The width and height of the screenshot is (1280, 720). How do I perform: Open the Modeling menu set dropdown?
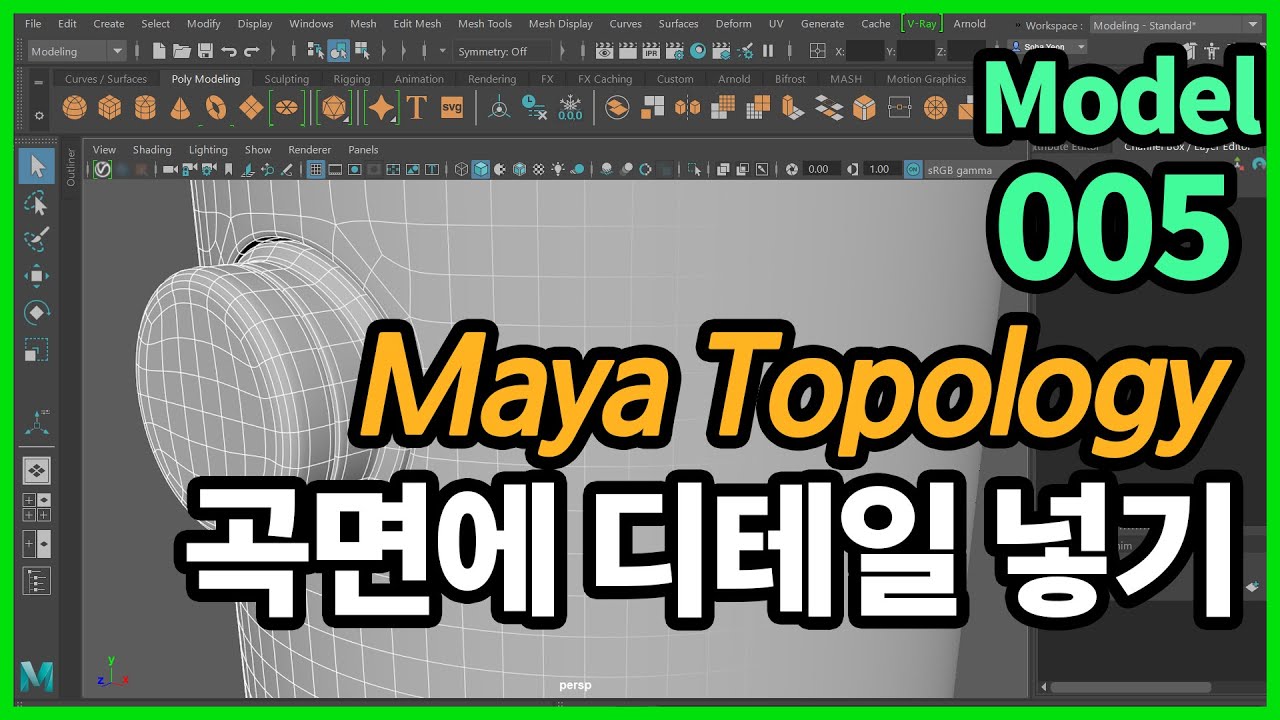pos(76,51)
